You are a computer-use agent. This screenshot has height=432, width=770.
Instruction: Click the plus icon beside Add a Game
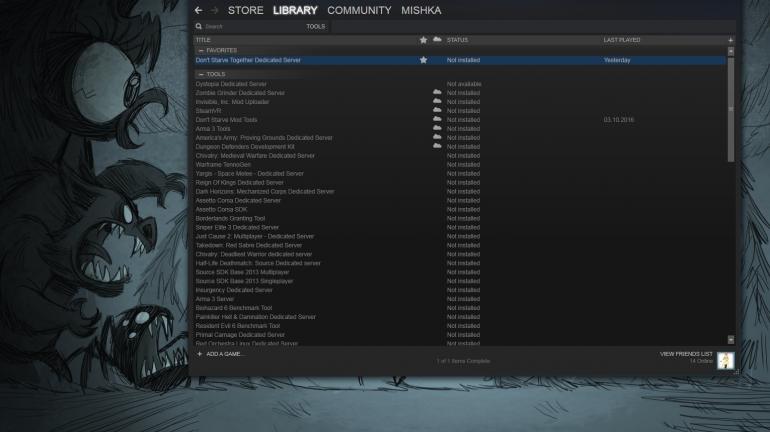point(199,354)
